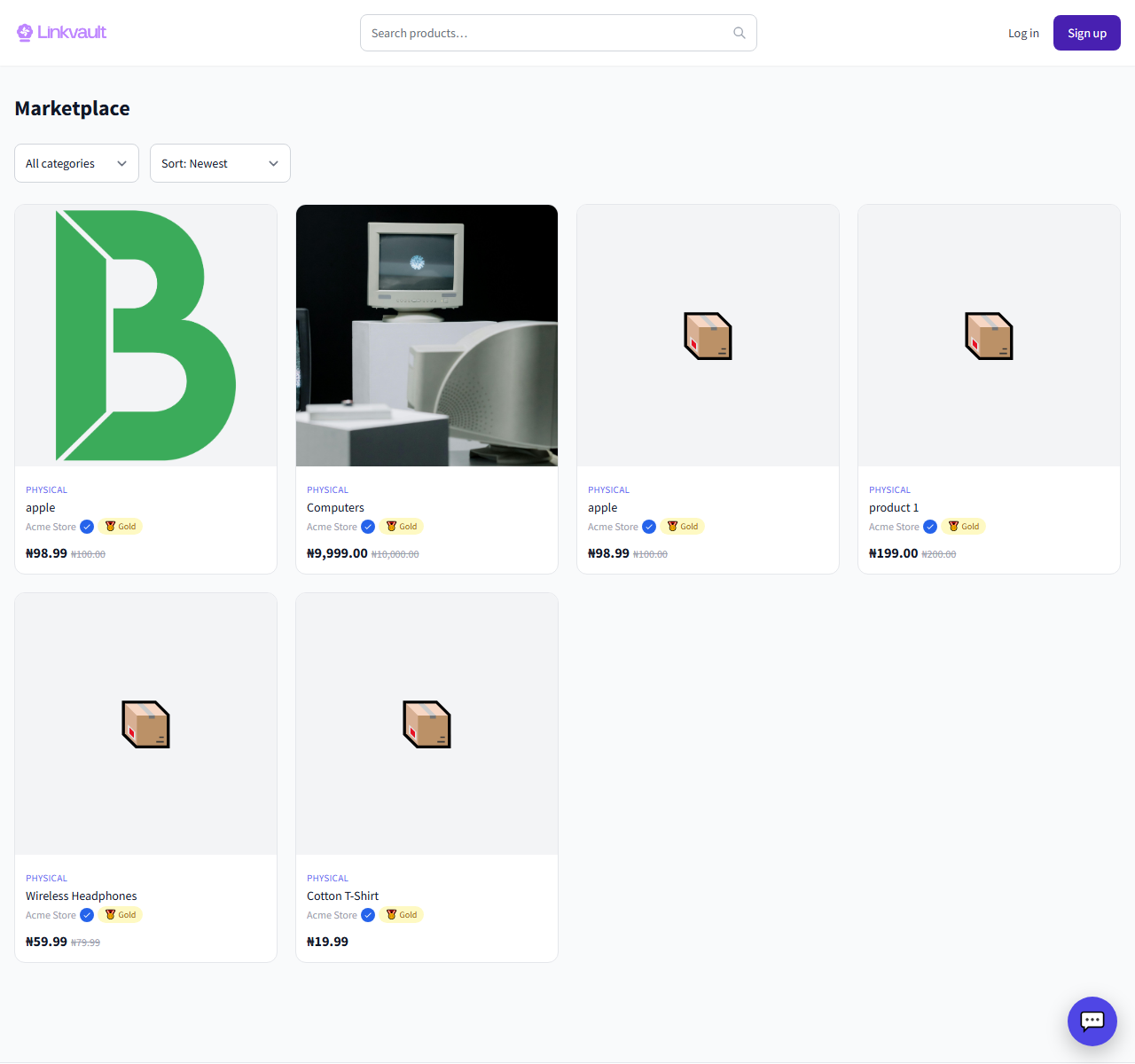
Task: Click Gold badge on Computers card
Action: (x=402, y=527)
